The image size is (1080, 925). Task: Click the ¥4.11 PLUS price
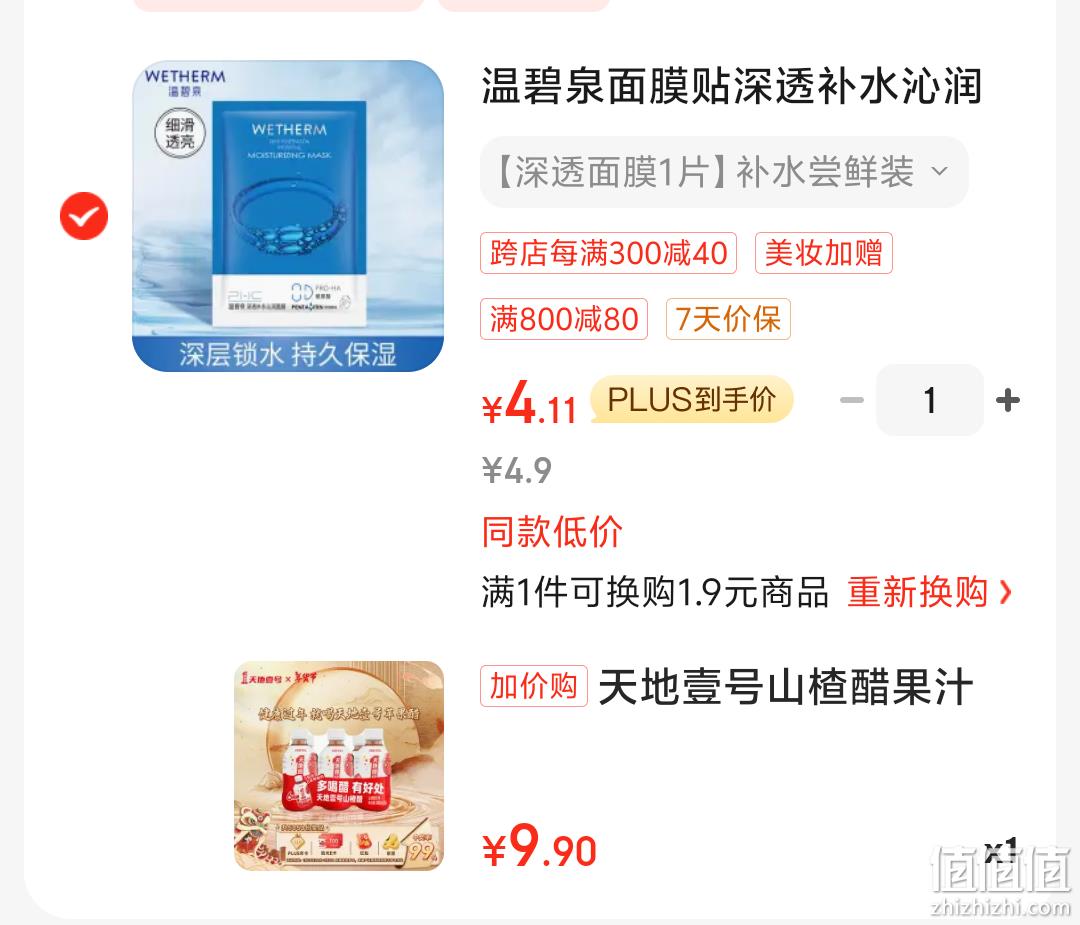(529, 404)
